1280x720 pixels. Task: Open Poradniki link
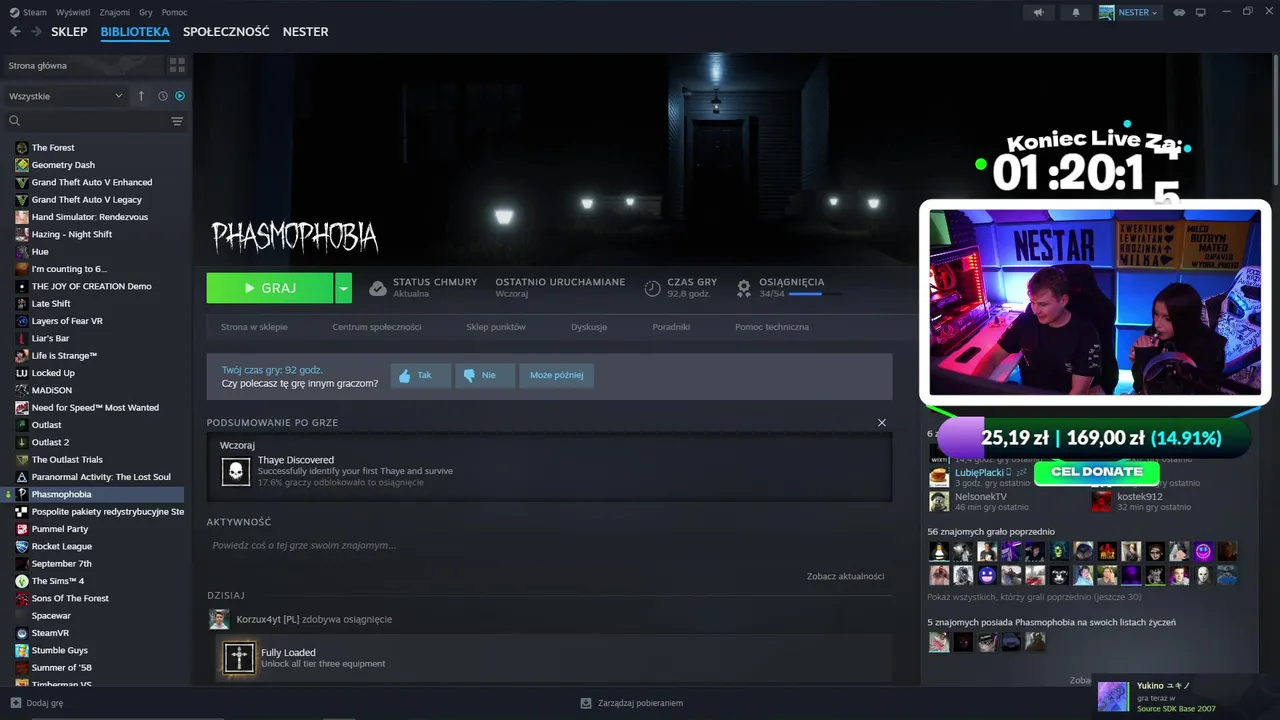pos(671,327)
